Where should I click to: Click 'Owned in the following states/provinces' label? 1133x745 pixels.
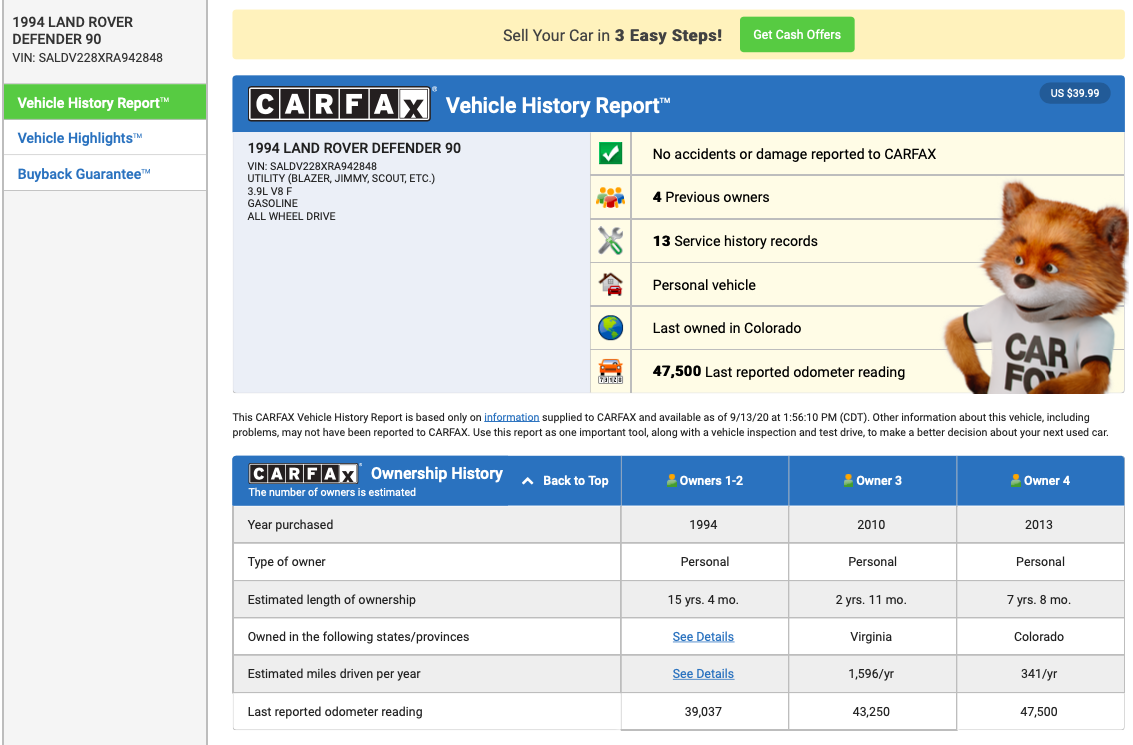(x=358, y=637)
